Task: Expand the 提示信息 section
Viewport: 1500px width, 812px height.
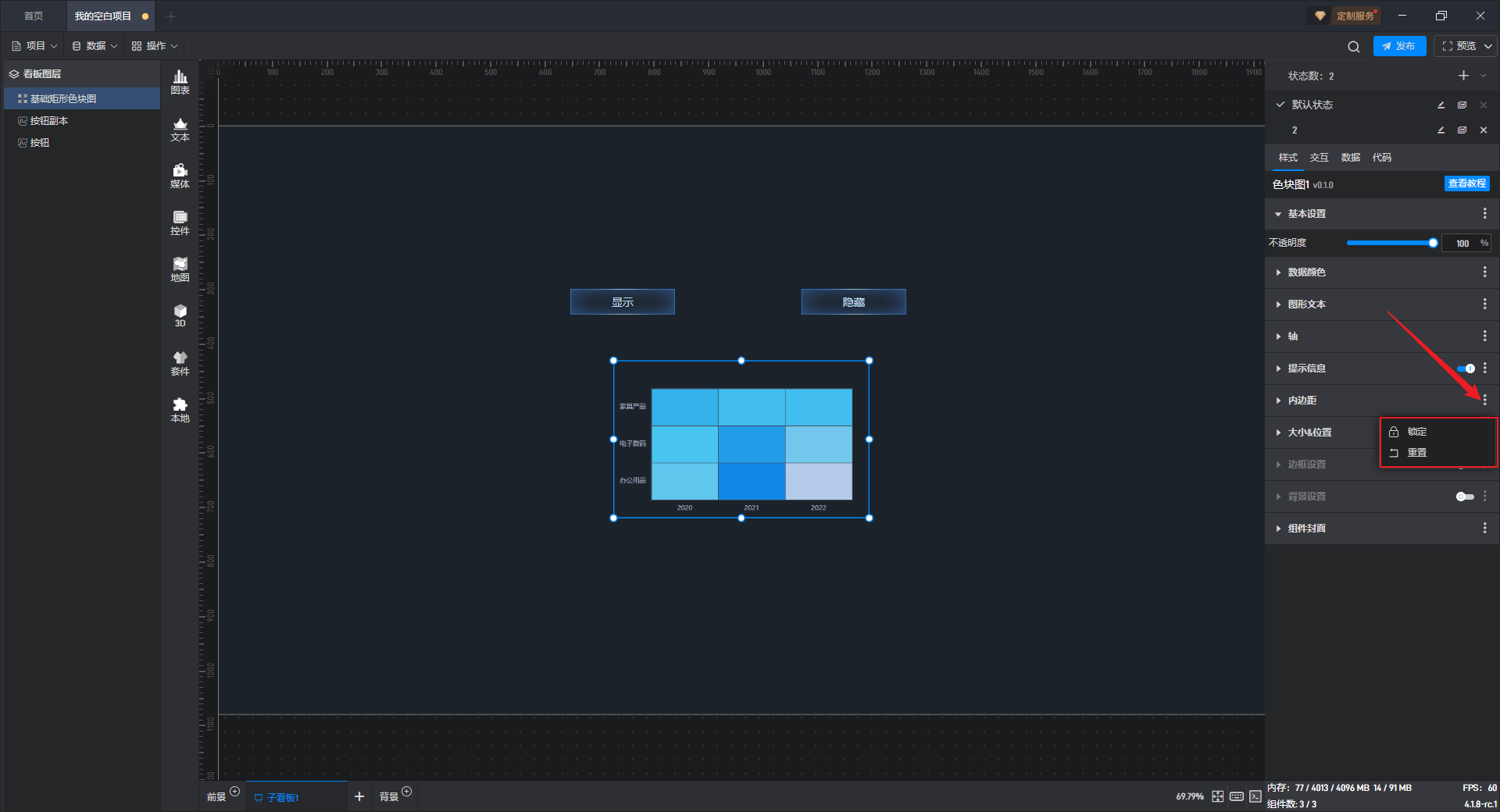Action: [x=1278, y=369]
